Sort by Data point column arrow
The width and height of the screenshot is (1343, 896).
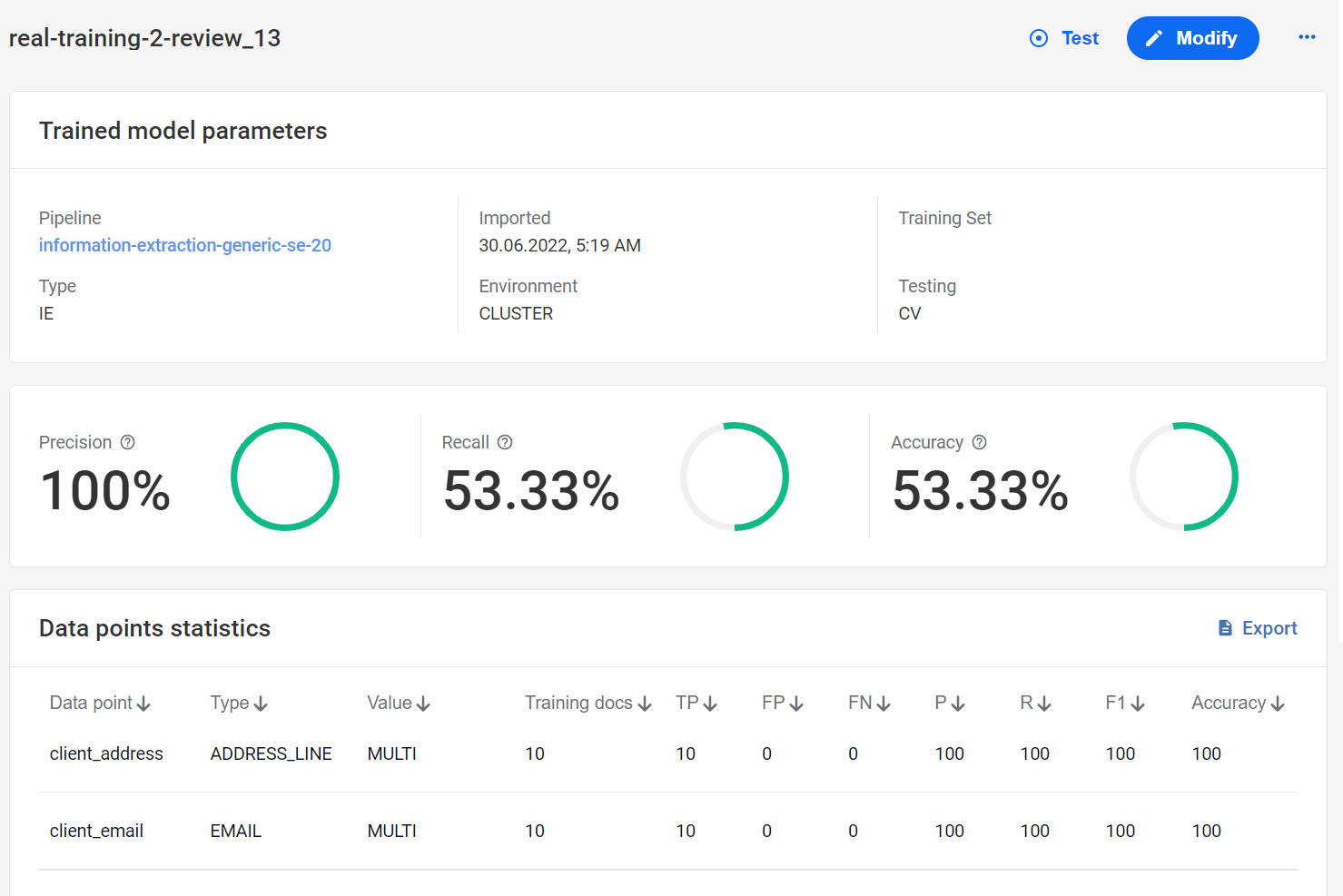click(143, 704)
